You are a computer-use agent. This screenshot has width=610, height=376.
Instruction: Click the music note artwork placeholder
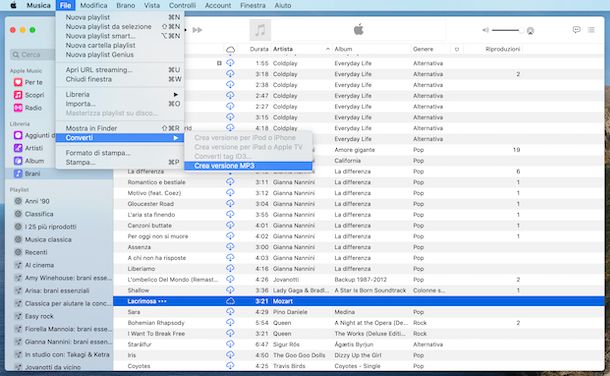click(260, 30)
